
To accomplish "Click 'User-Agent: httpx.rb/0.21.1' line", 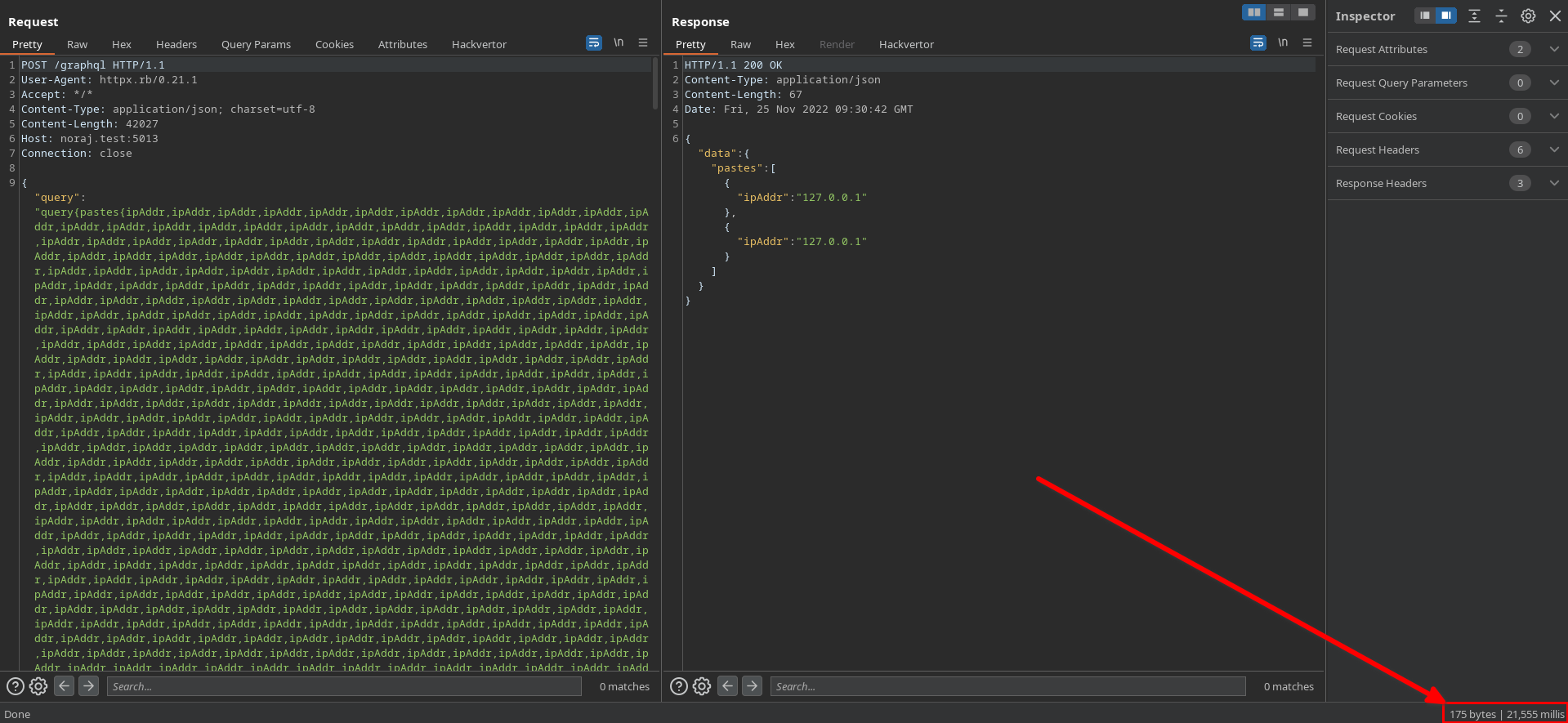I will (x=109, y=79).
